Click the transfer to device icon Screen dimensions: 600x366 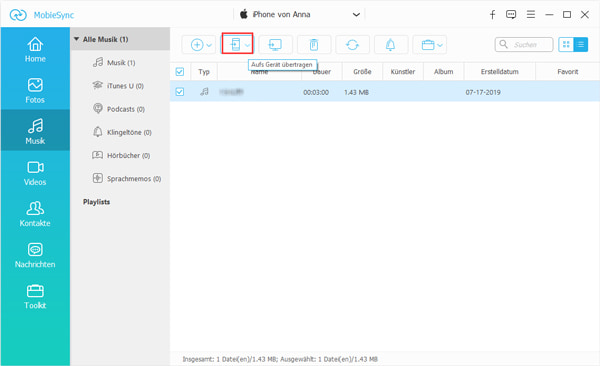click(235, 44)
